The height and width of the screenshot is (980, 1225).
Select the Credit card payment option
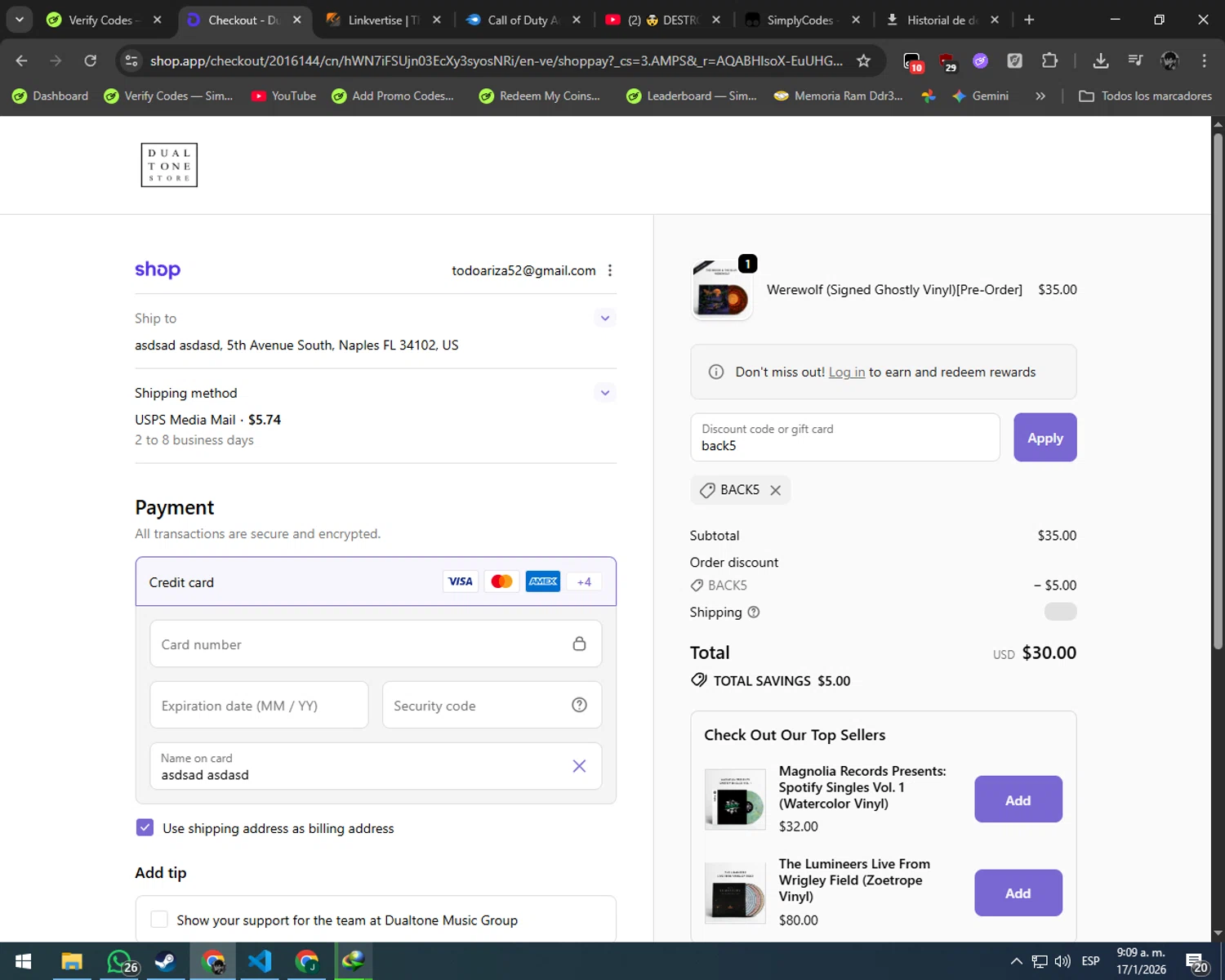coord(376,582)
